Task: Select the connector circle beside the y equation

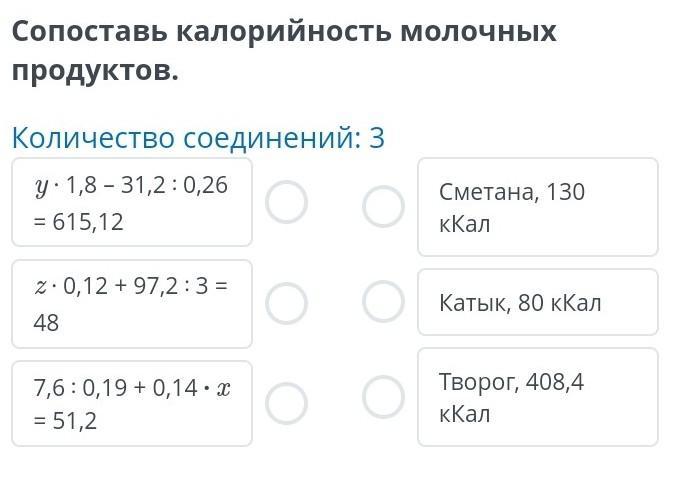Action: point(286,203)
